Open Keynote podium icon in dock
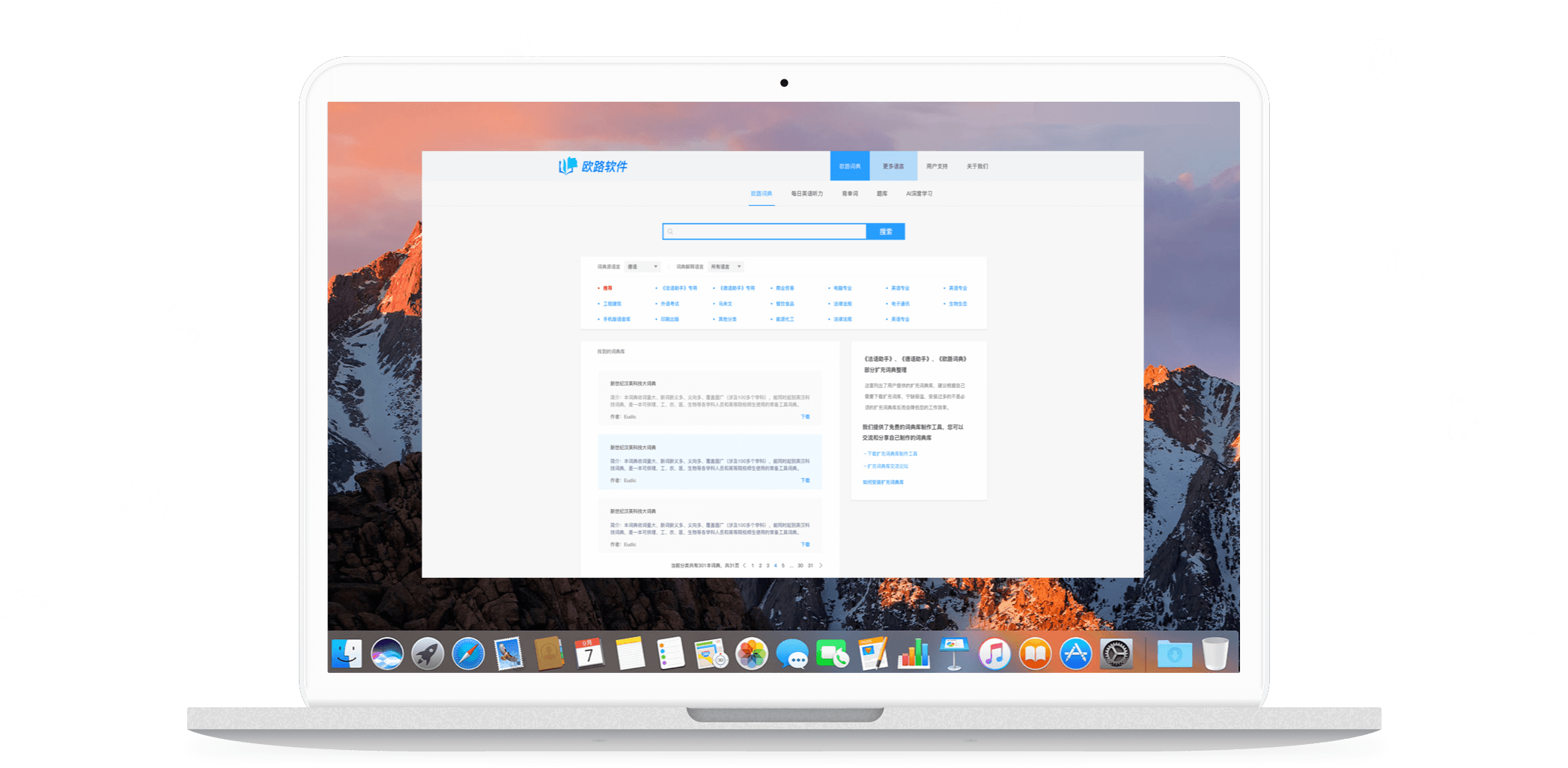This screenshot has height=768, width=1568. click(x=954, y=653)
